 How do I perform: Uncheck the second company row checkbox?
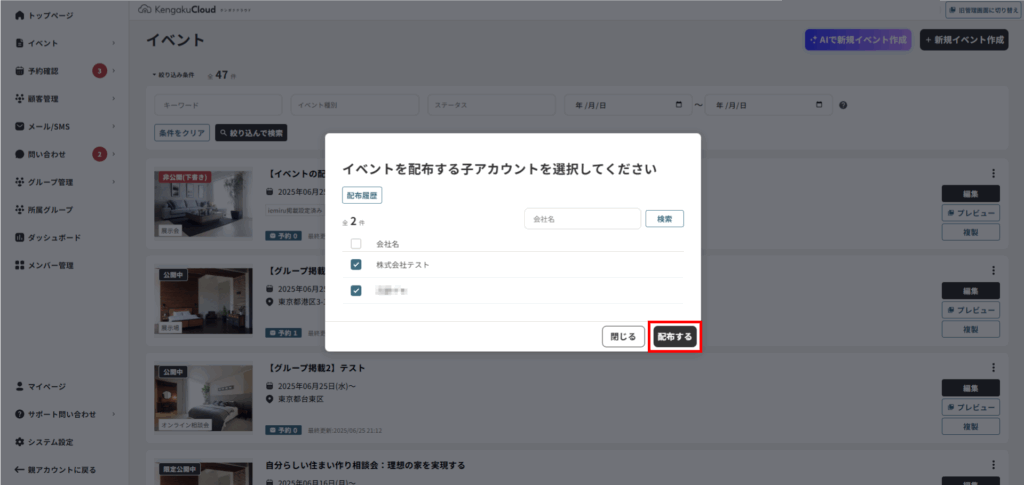[356, 291]
